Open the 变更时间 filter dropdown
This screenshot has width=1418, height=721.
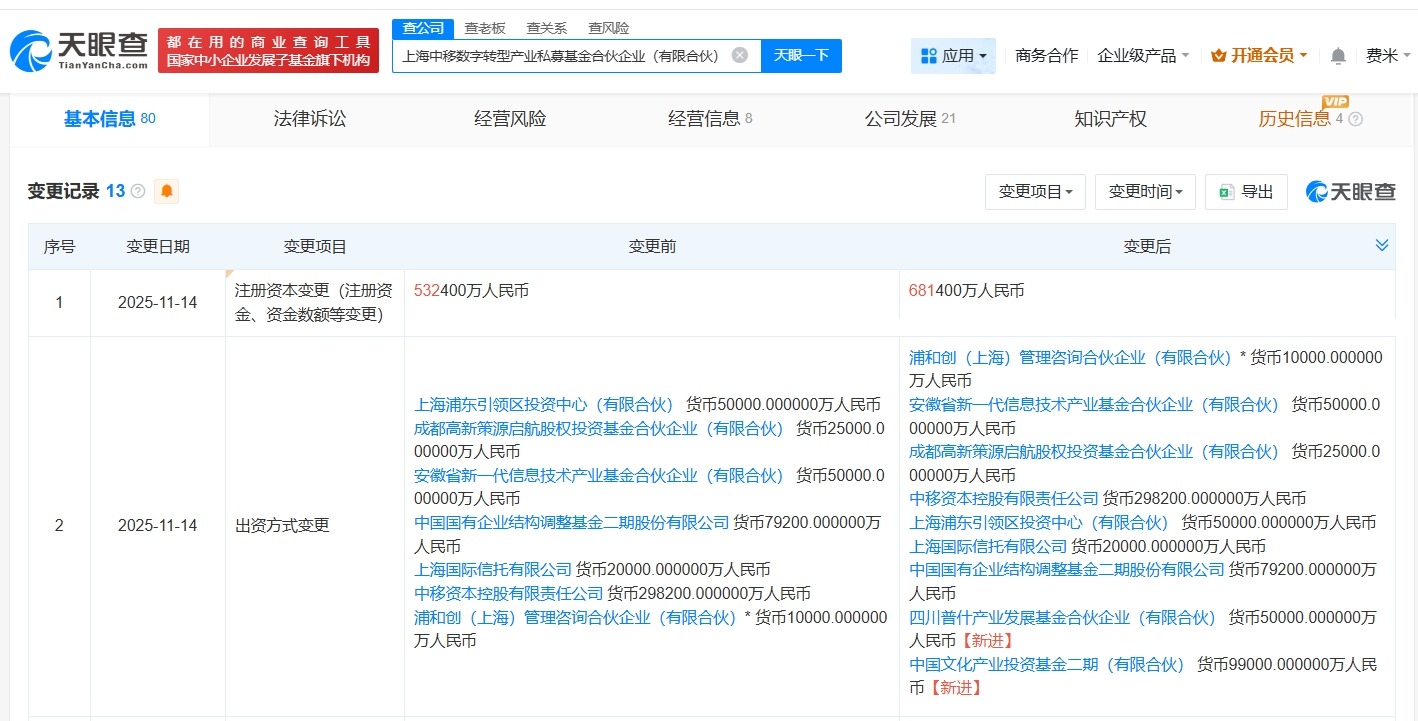(x=1144, y=192)
